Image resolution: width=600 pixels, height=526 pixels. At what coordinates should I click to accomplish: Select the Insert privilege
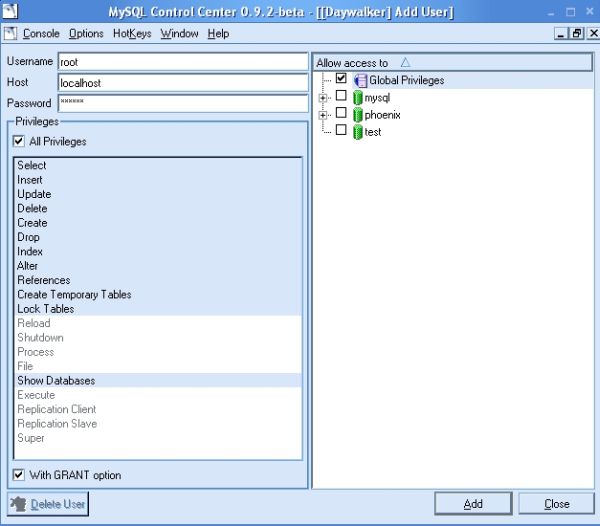tap(158, 180)
